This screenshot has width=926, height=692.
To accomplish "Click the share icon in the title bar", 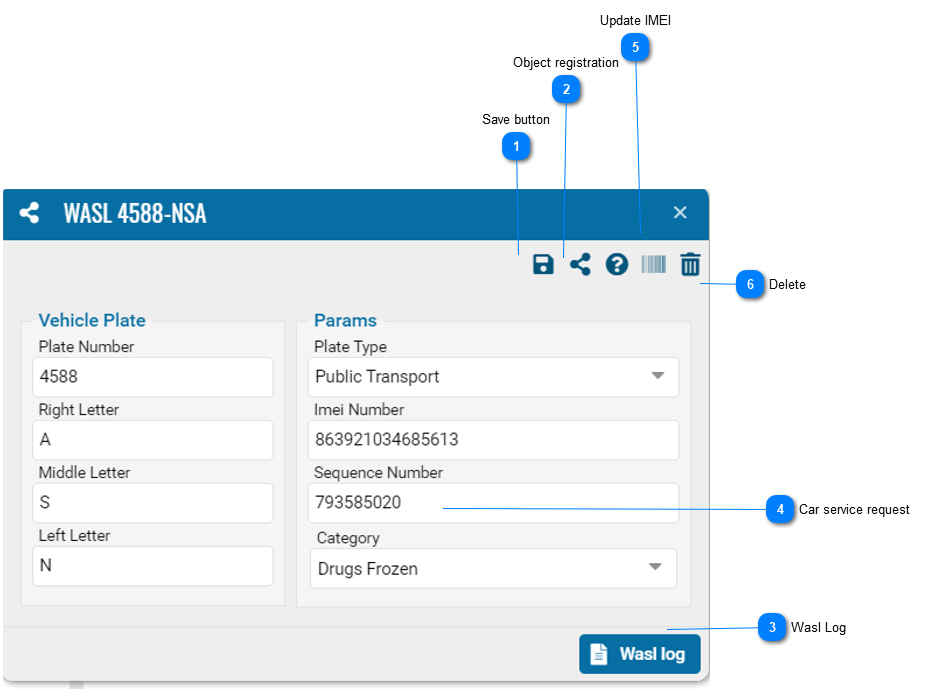I will (x=30, y=213).
